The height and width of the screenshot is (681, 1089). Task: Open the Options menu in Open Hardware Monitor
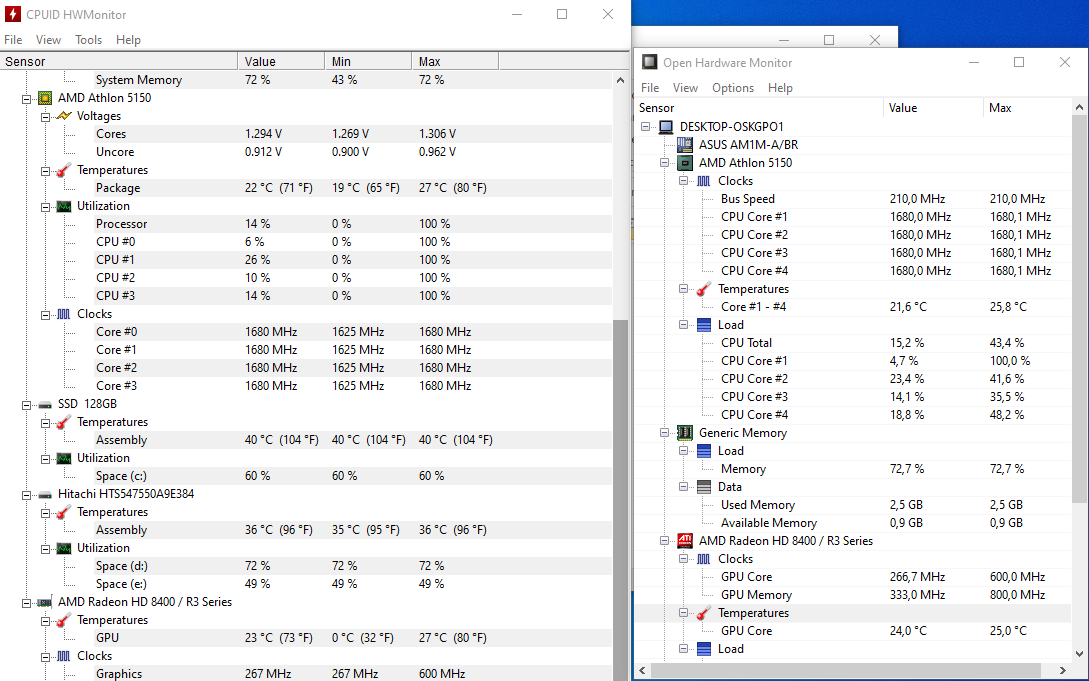pyautogui.click(x=733, y=87)
